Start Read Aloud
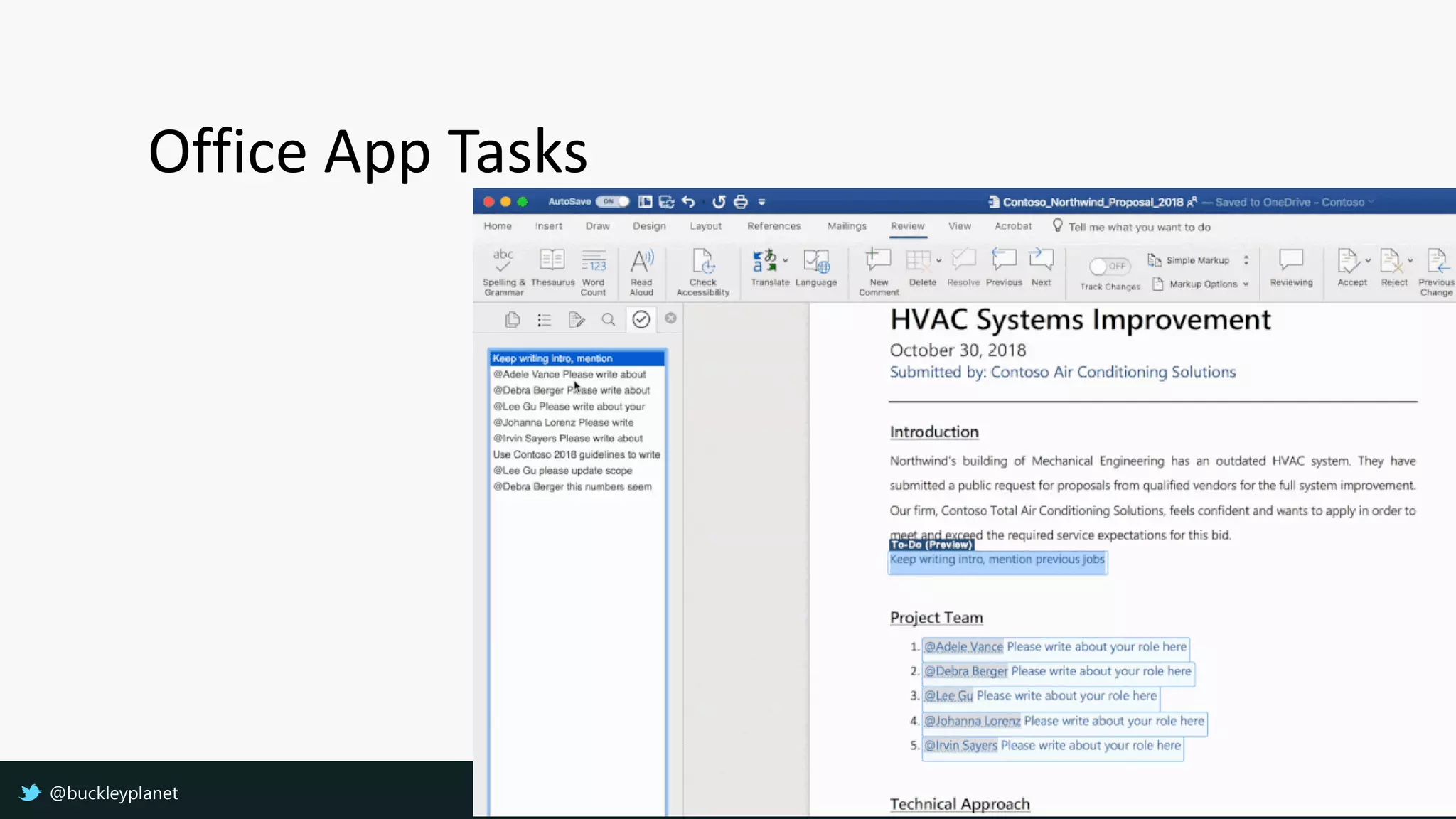 tap(641, 272)
